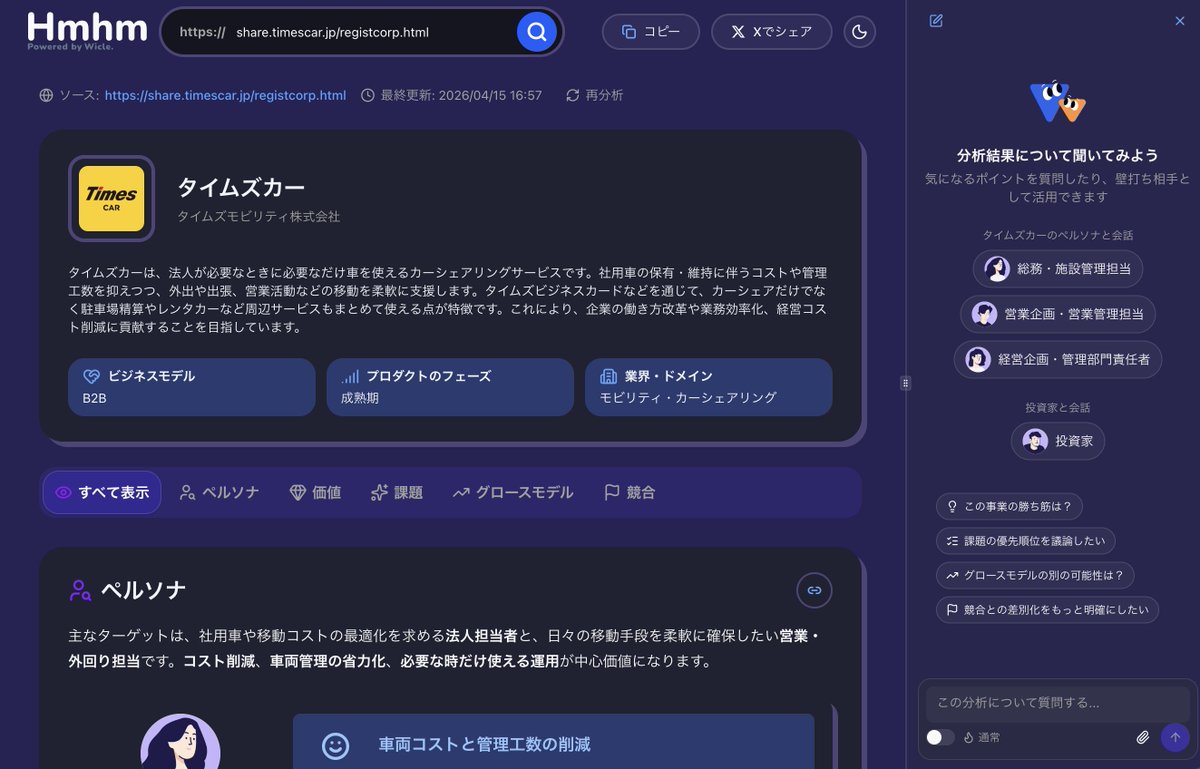Click suggestion グロースモデルの別の可能性は？
The image size is (1200, 769).
(1035, 575)
